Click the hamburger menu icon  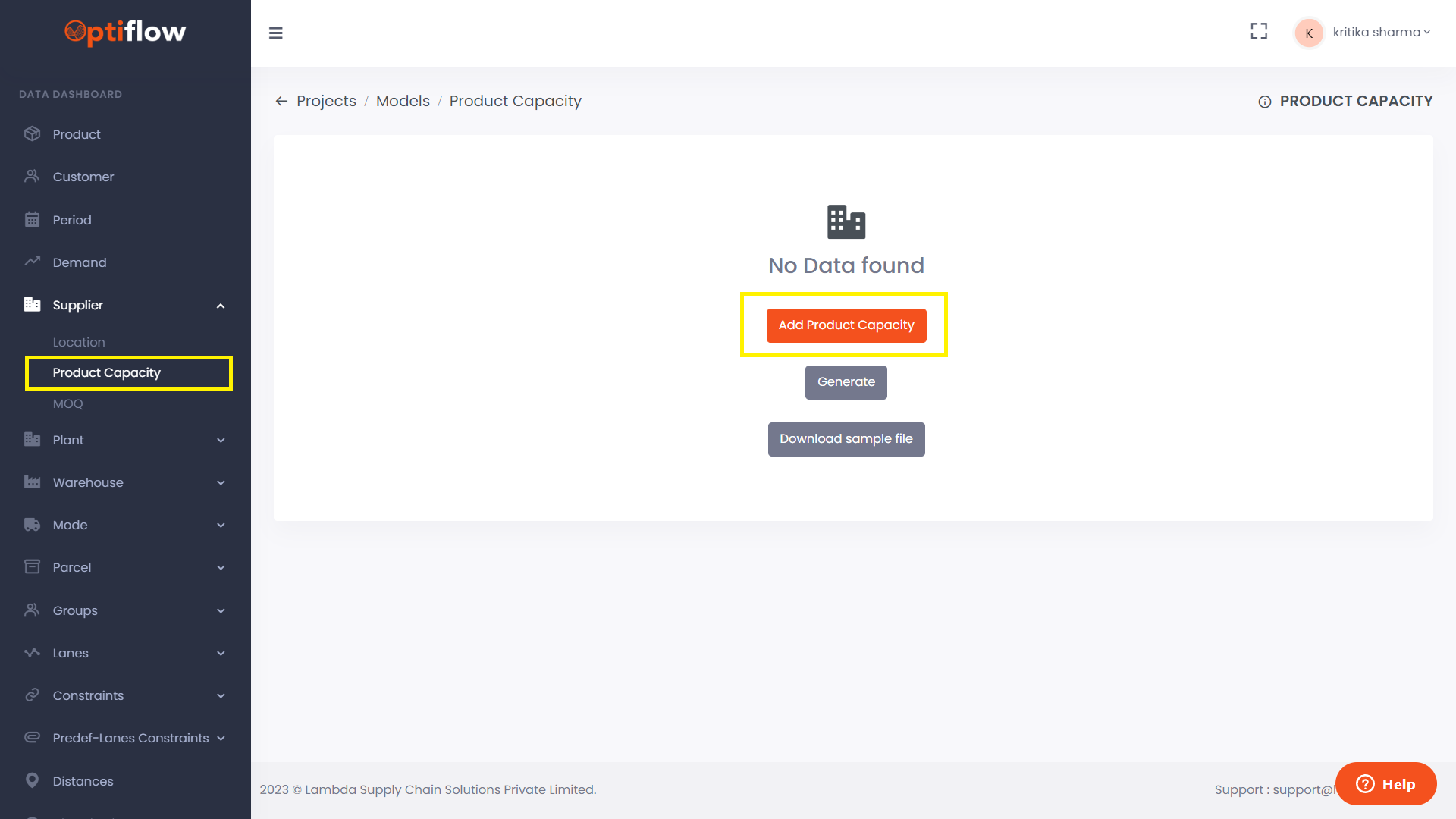click(x=276, y=33)
